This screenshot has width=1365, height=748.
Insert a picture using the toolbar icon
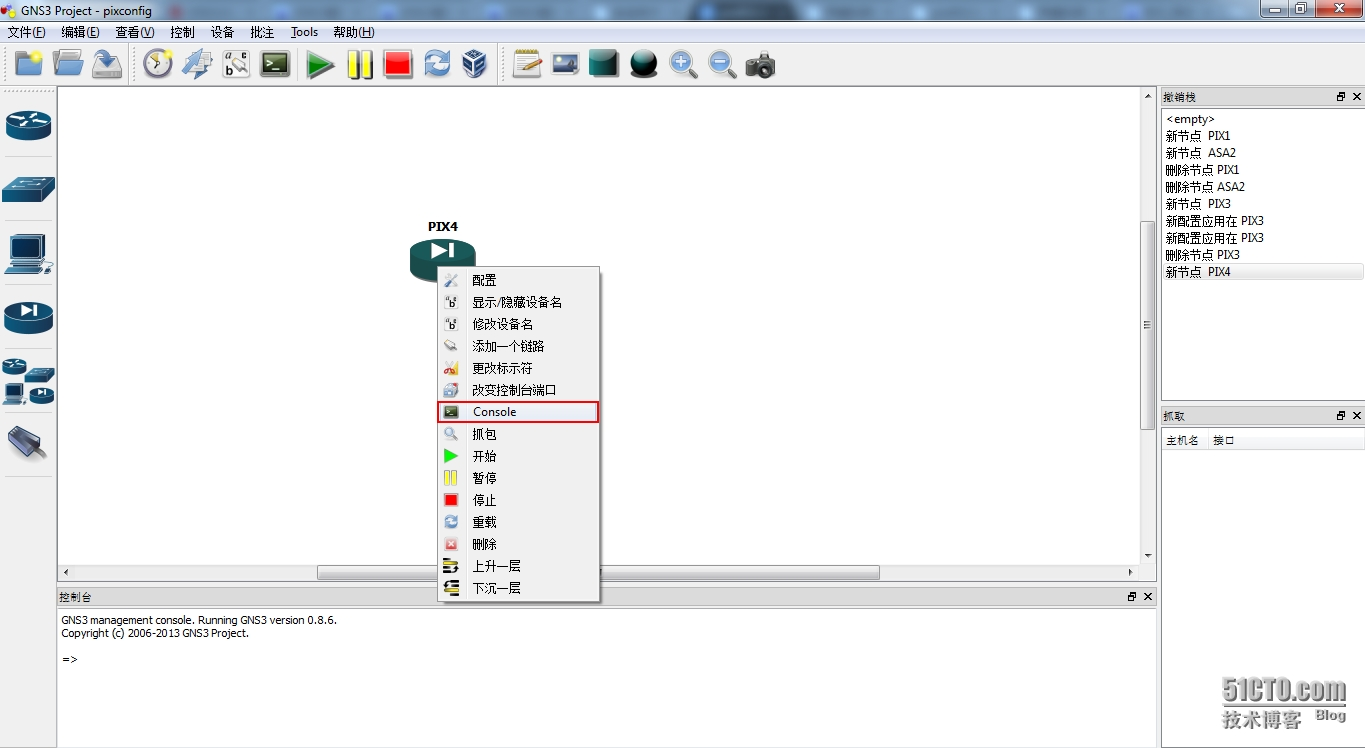click(x=565, y=64)
